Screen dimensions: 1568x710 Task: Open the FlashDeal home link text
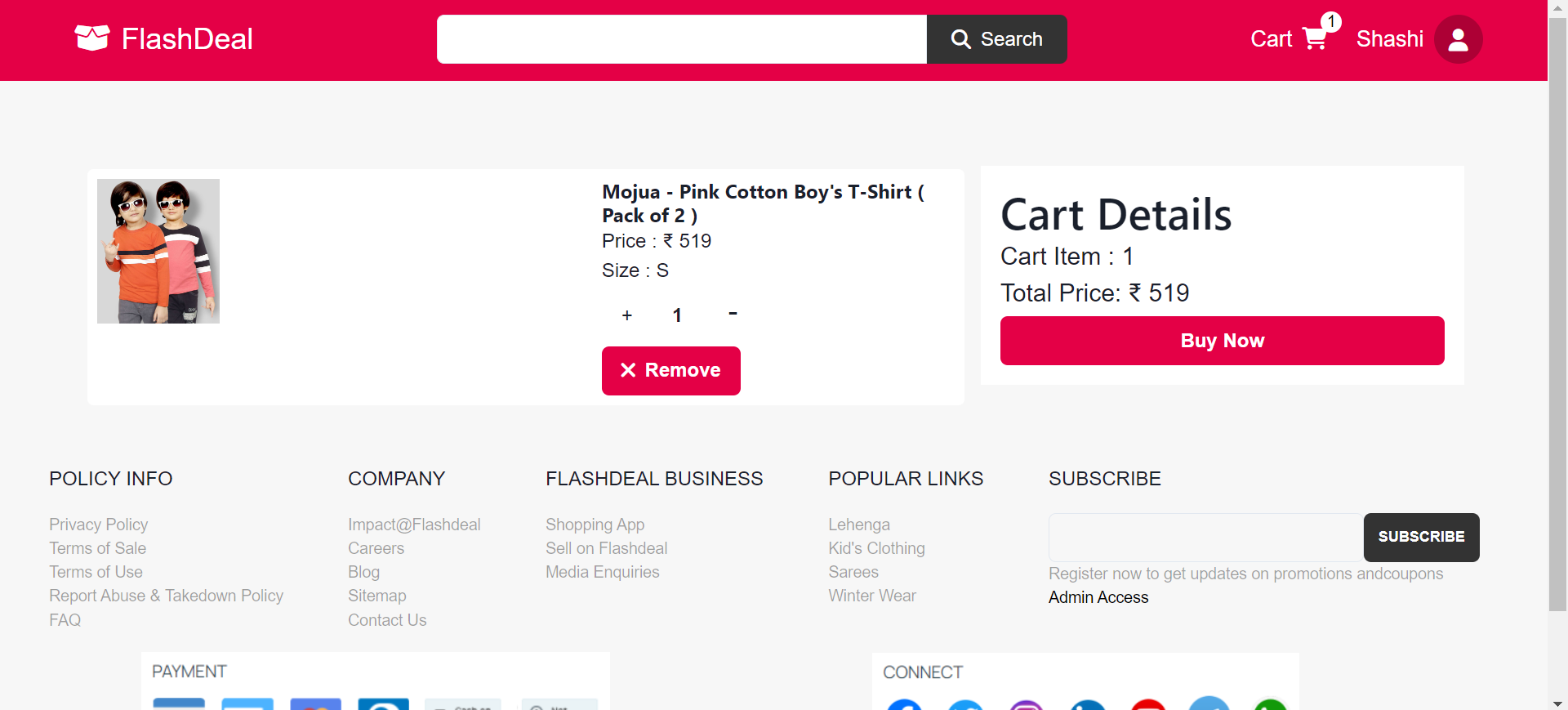pyautogui.click(x=187, y=38)
